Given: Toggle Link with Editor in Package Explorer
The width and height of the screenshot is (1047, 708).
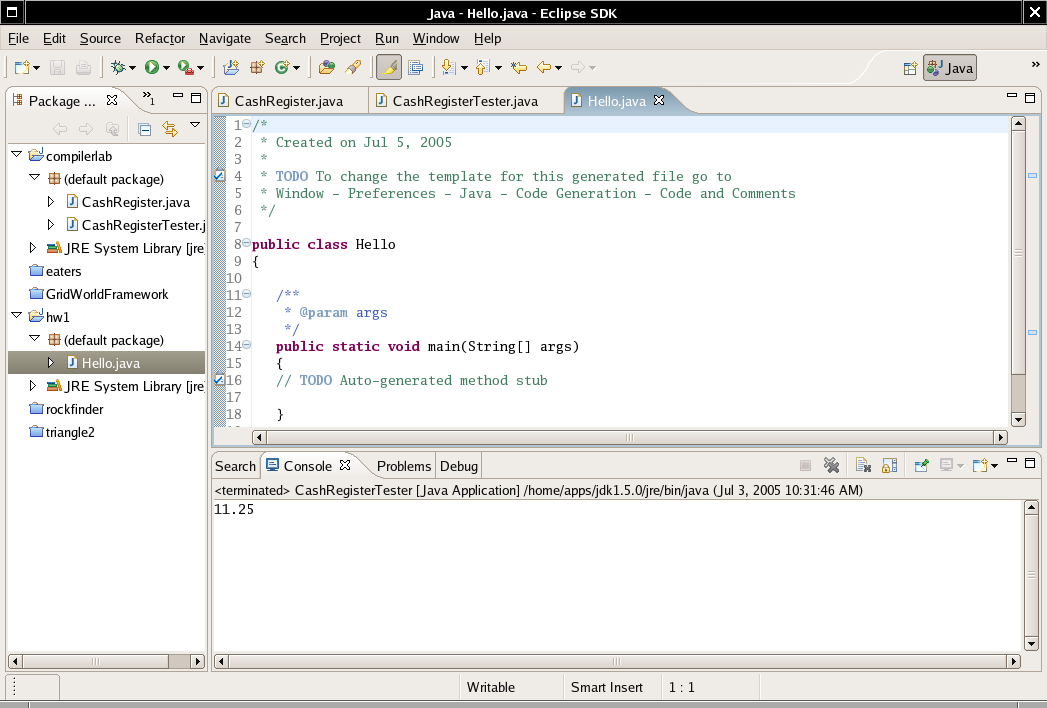Looking at the screenshot, I should 169,129.
